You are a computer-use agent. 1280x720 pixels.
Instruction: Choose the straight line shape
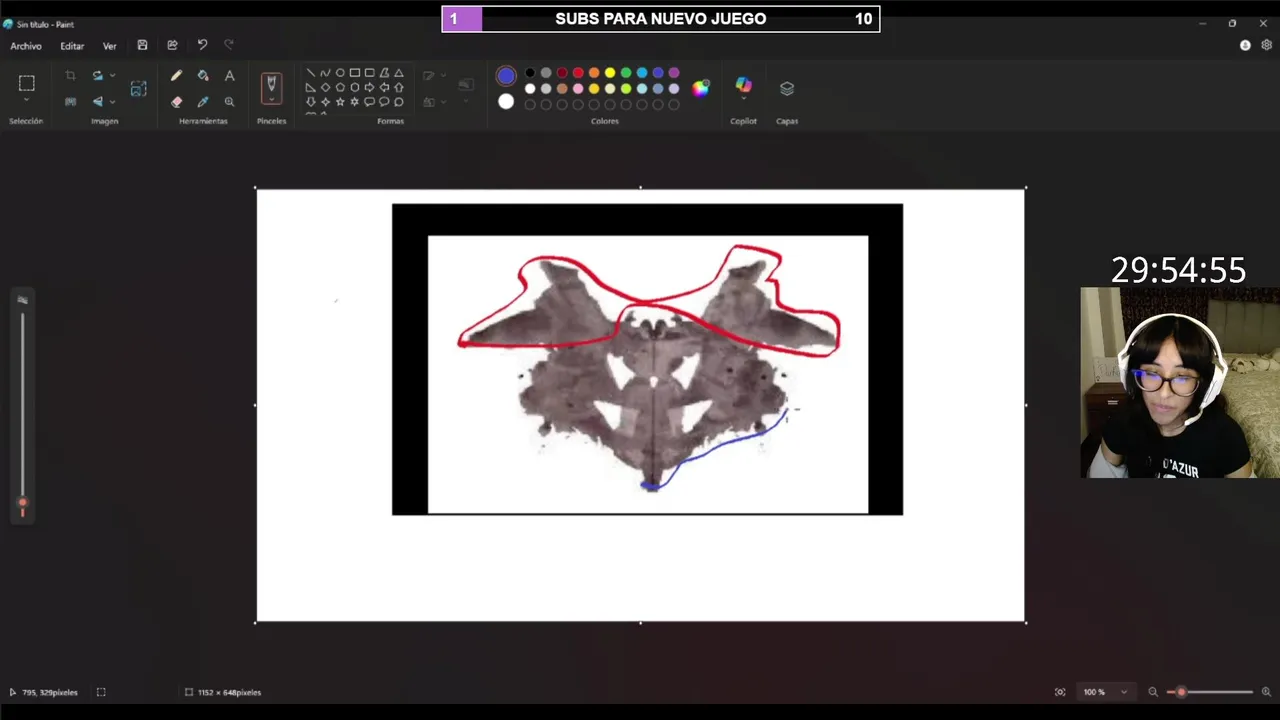[x=310, y=73]
